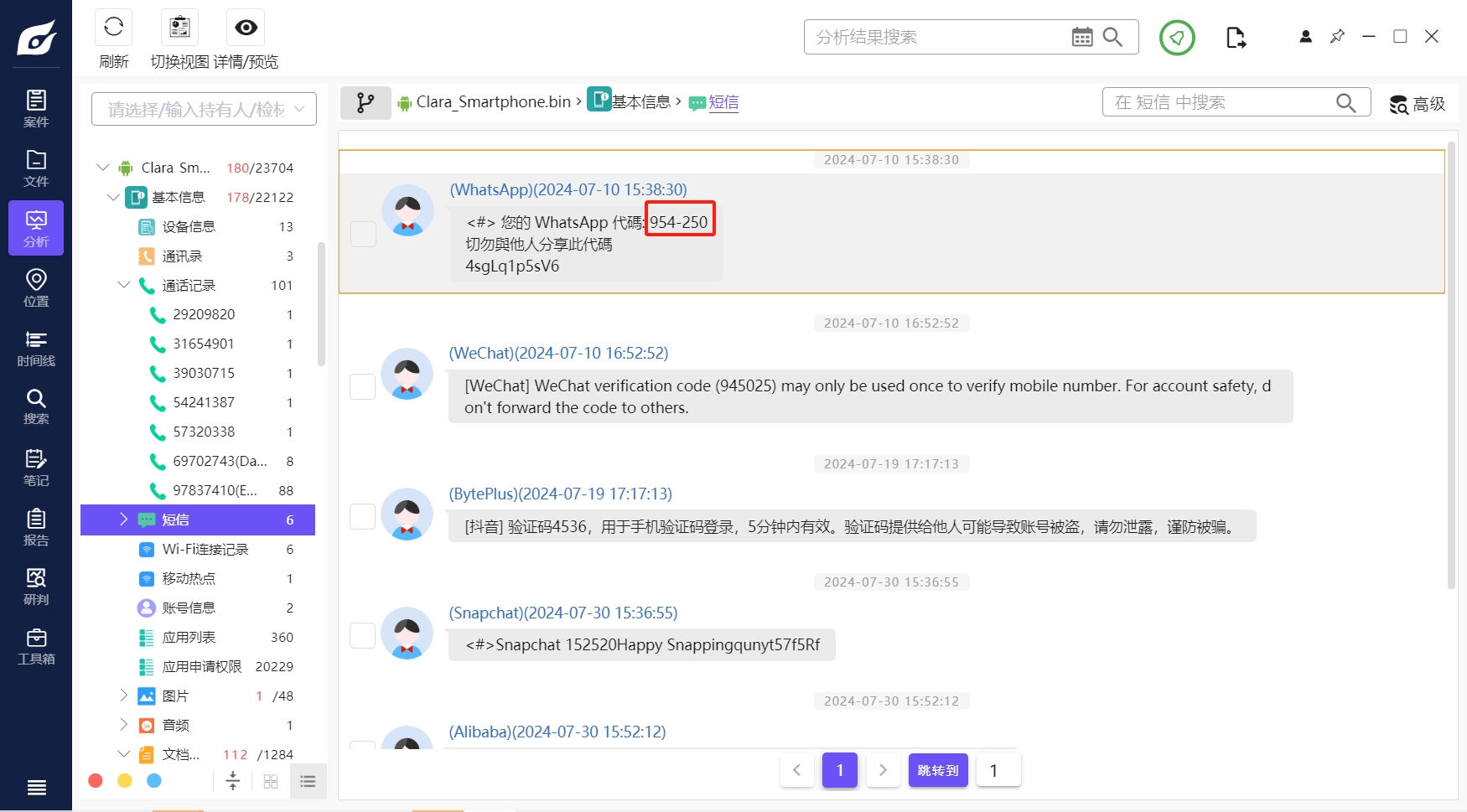The height and width of the screenshot is (812, 1467).
Task: Expand the 图片 tree node
Action: (124, 696)
